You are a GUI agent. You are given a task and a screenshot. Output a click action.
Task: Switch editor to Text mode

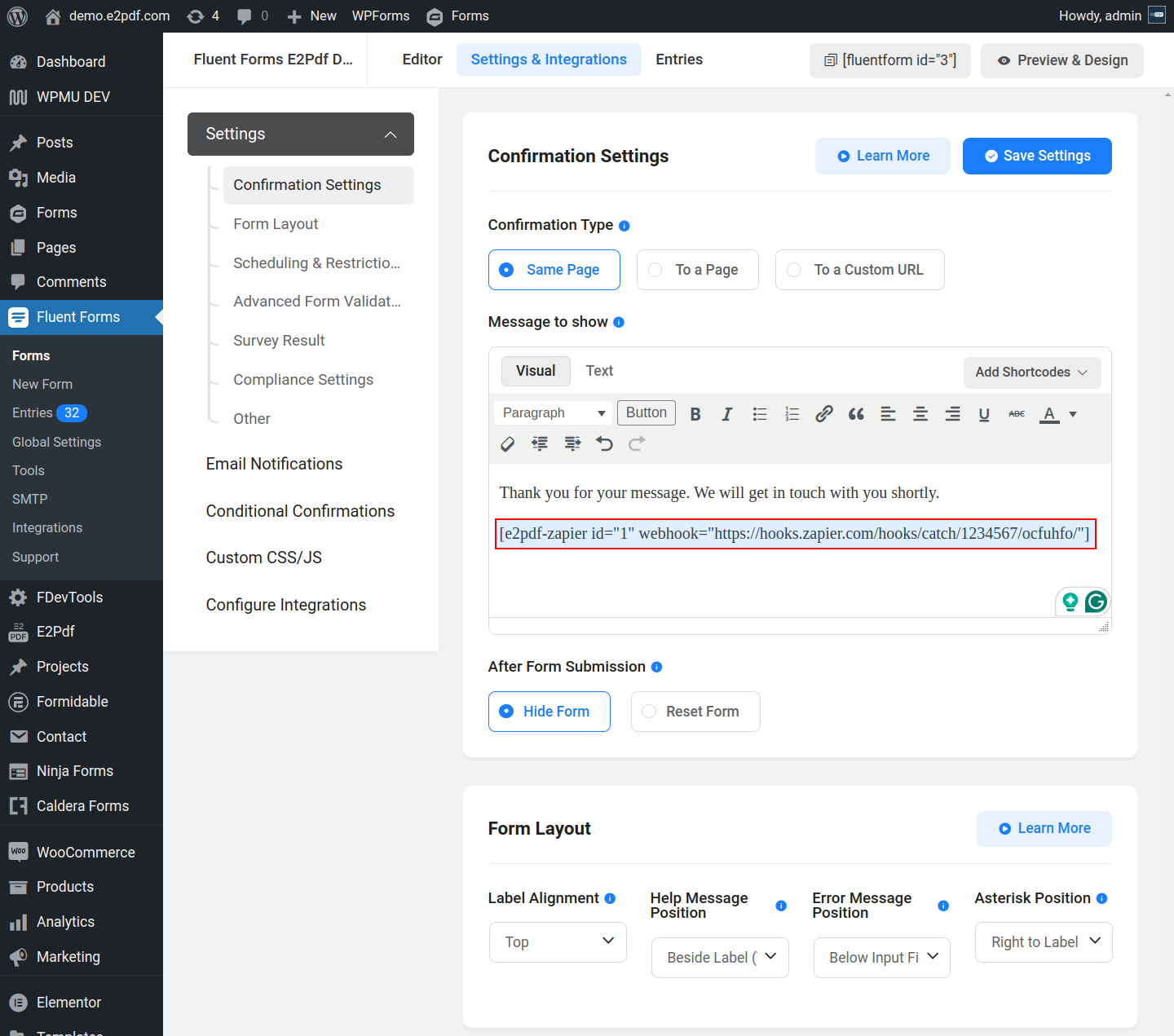pyautogui.click(x=599, y=371)
